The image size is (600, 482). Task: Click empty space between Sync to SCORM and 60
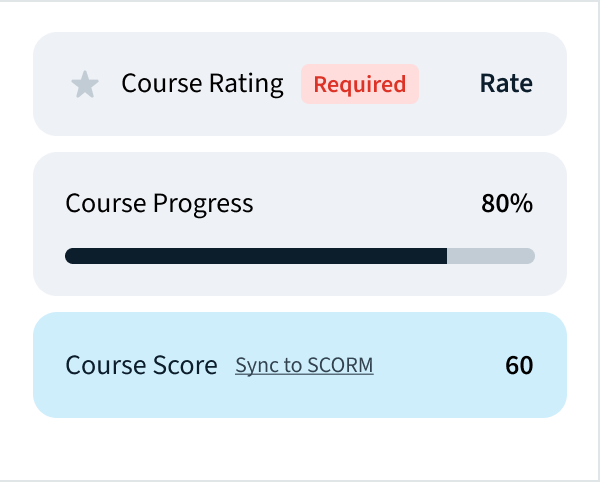[x=440, y=366]
